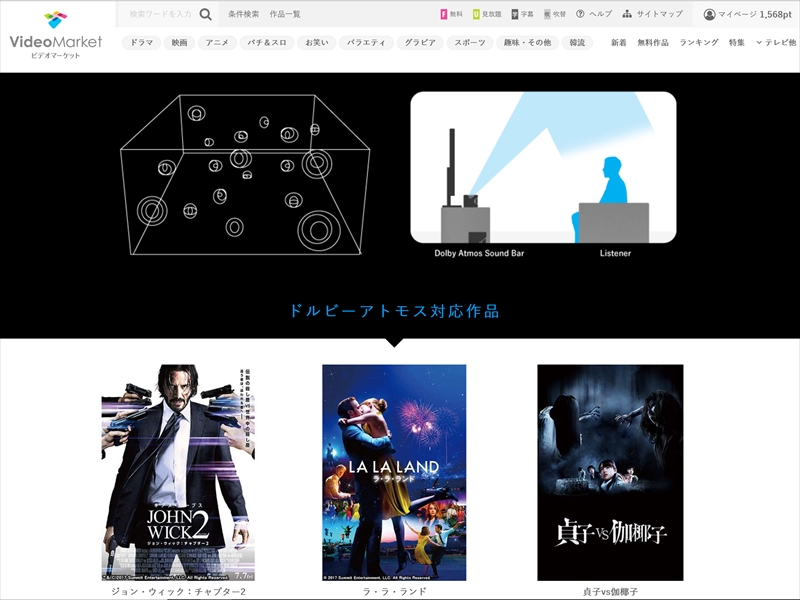Open the 特集 features link
Image resolution: width=800 pixels, height=600 pixels.
737,43
